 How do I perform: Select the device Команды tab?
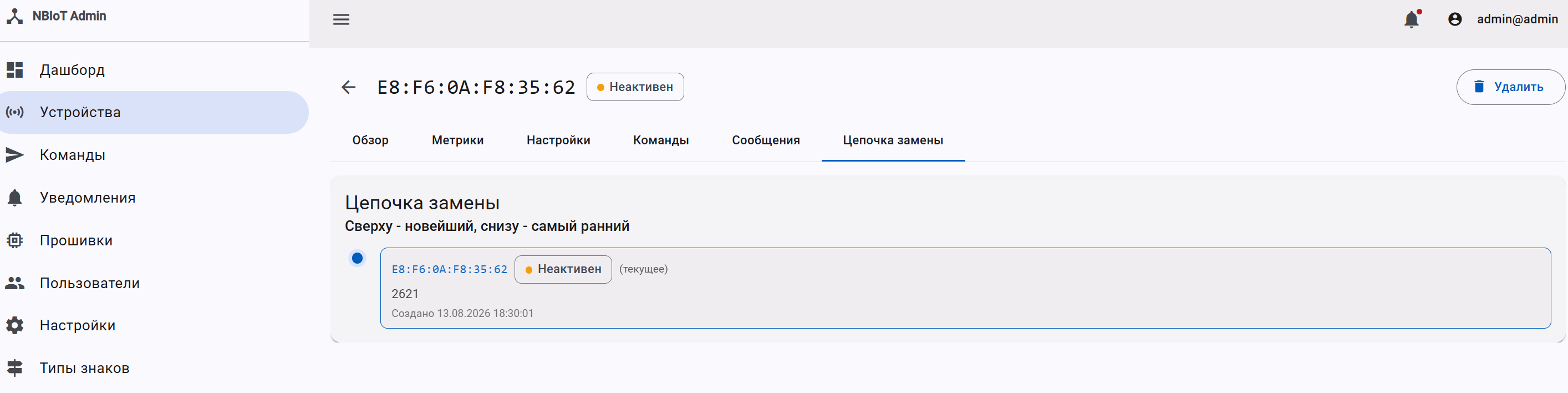click(661, 140)
